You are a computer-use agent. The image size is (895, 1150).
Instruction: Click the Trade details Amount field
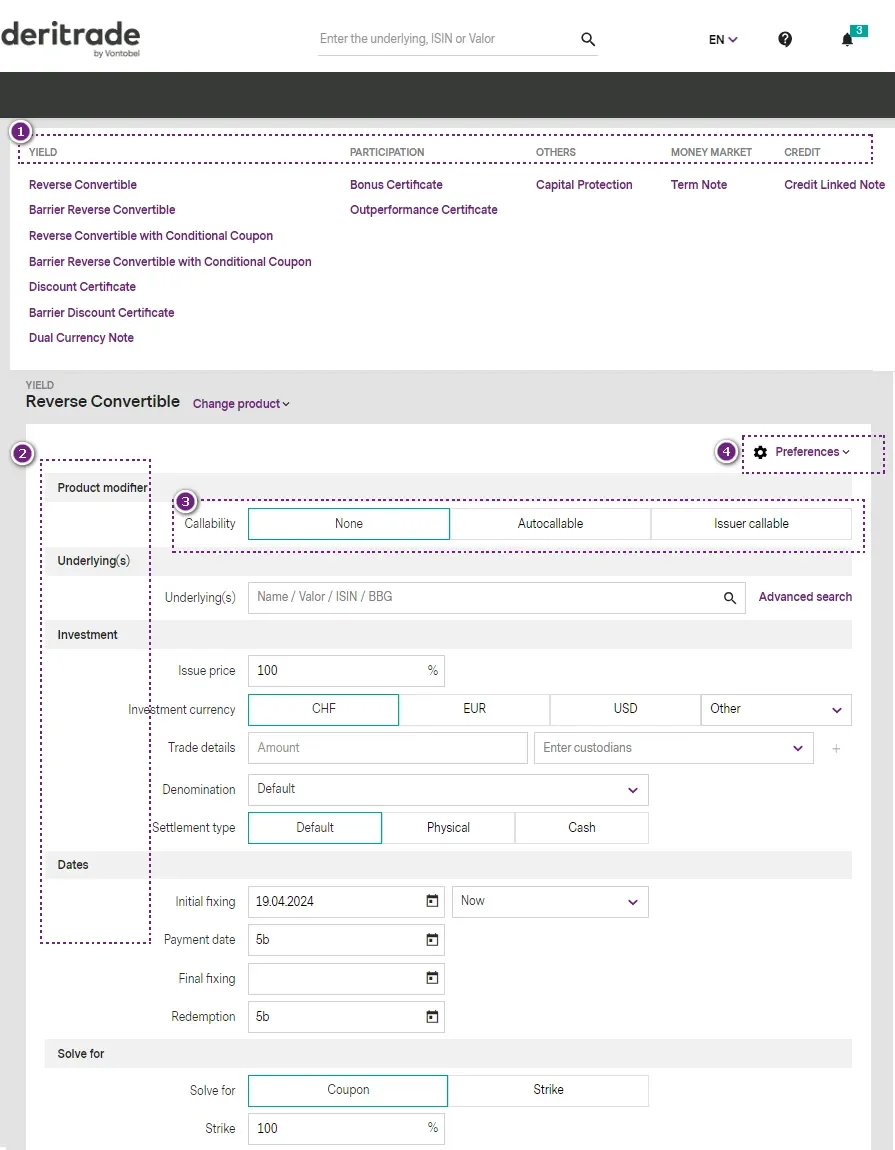point(387,748)
